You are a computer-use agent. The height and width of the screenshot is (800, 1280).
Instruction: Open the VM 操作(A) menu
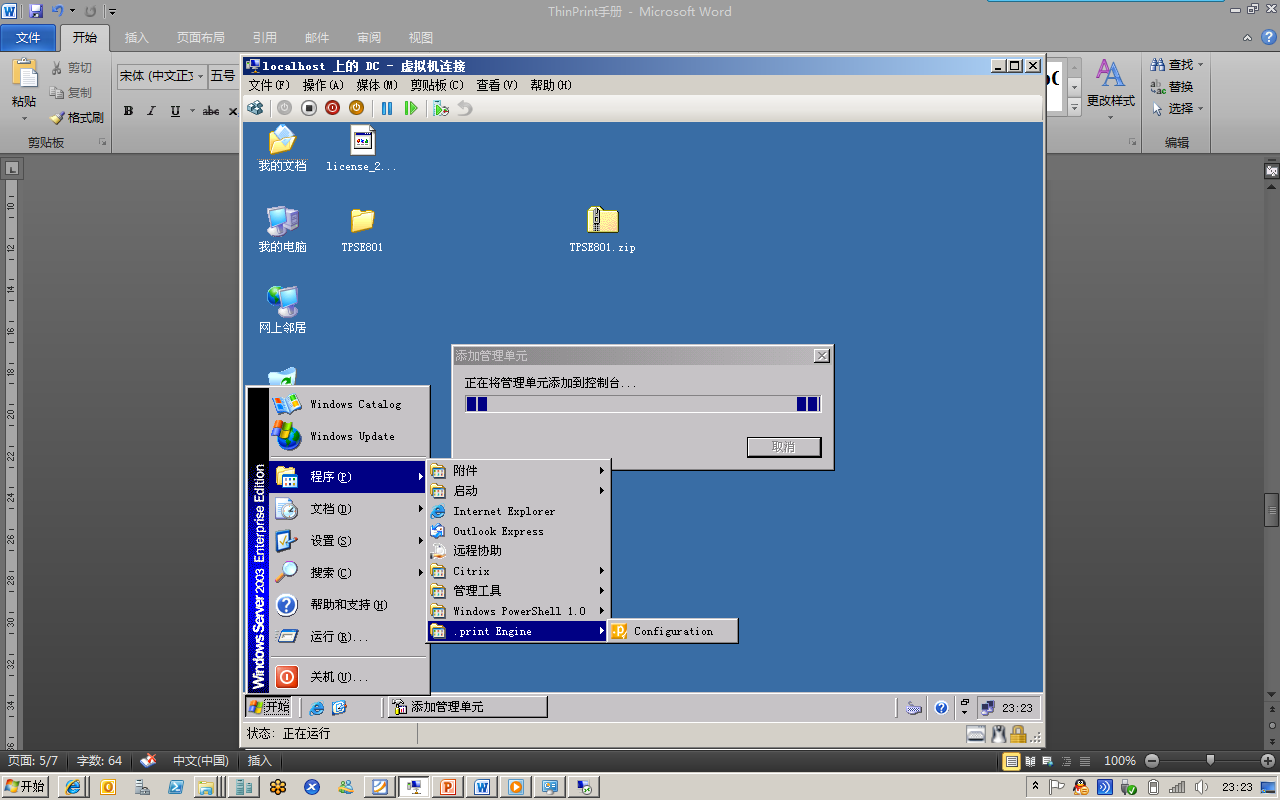pos(323,85)
